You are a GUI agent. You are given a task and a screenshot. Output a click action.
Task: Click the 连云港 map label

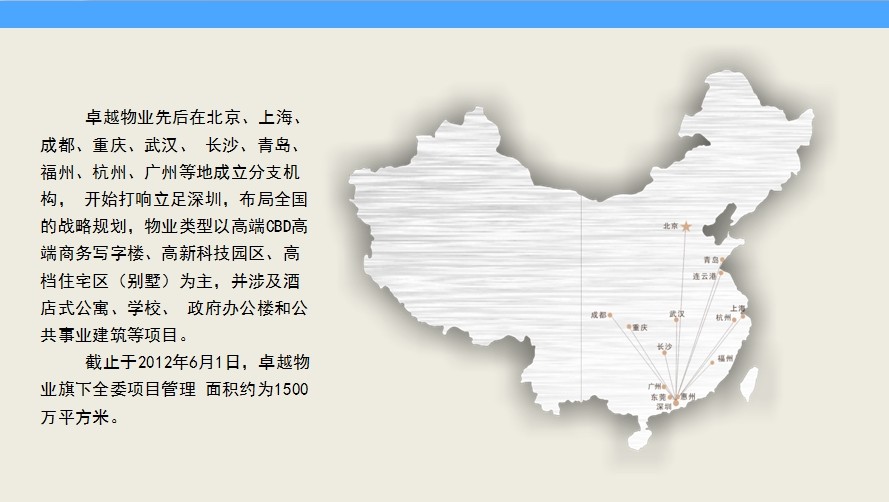704,276
